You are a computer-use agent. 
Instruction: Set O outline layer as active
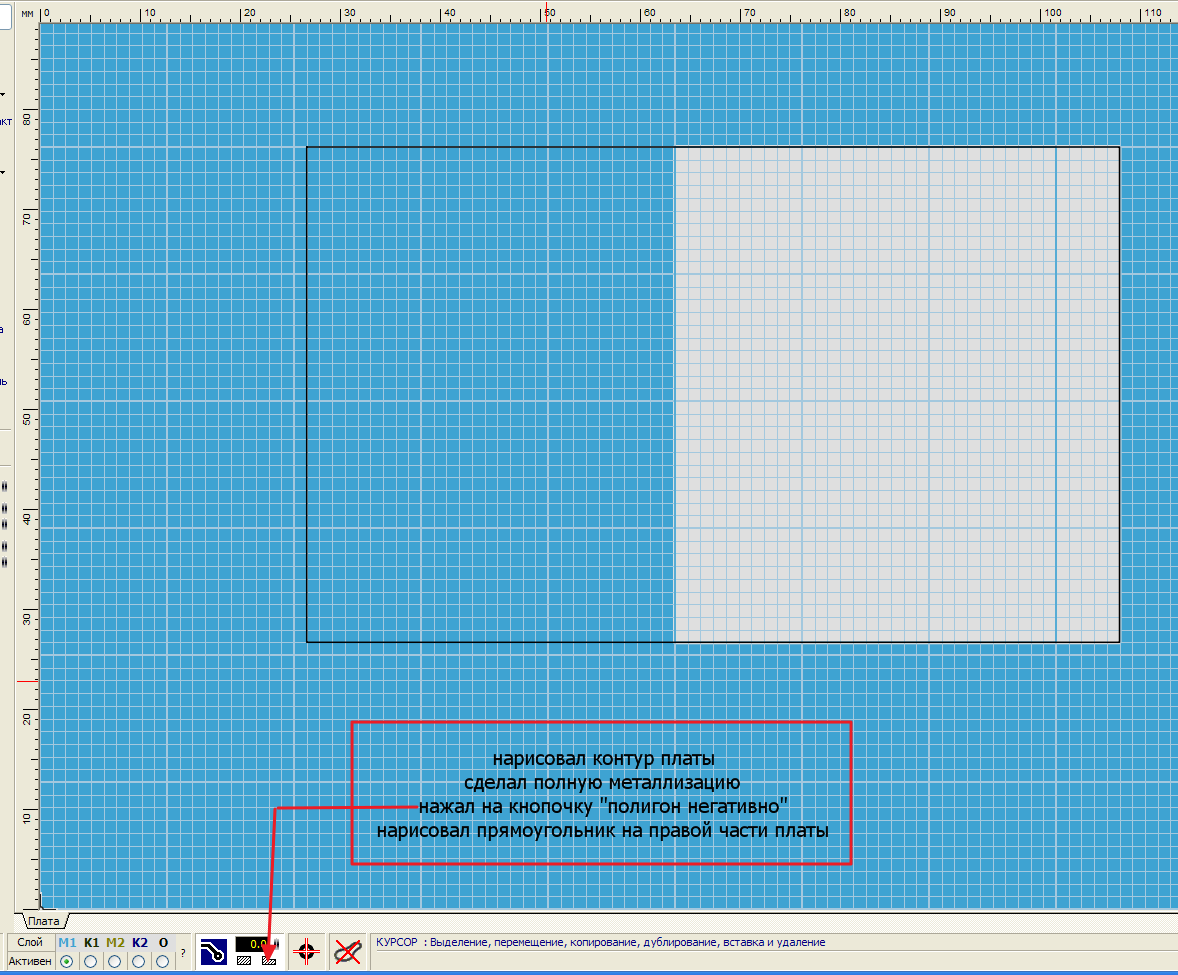(163, 961)
